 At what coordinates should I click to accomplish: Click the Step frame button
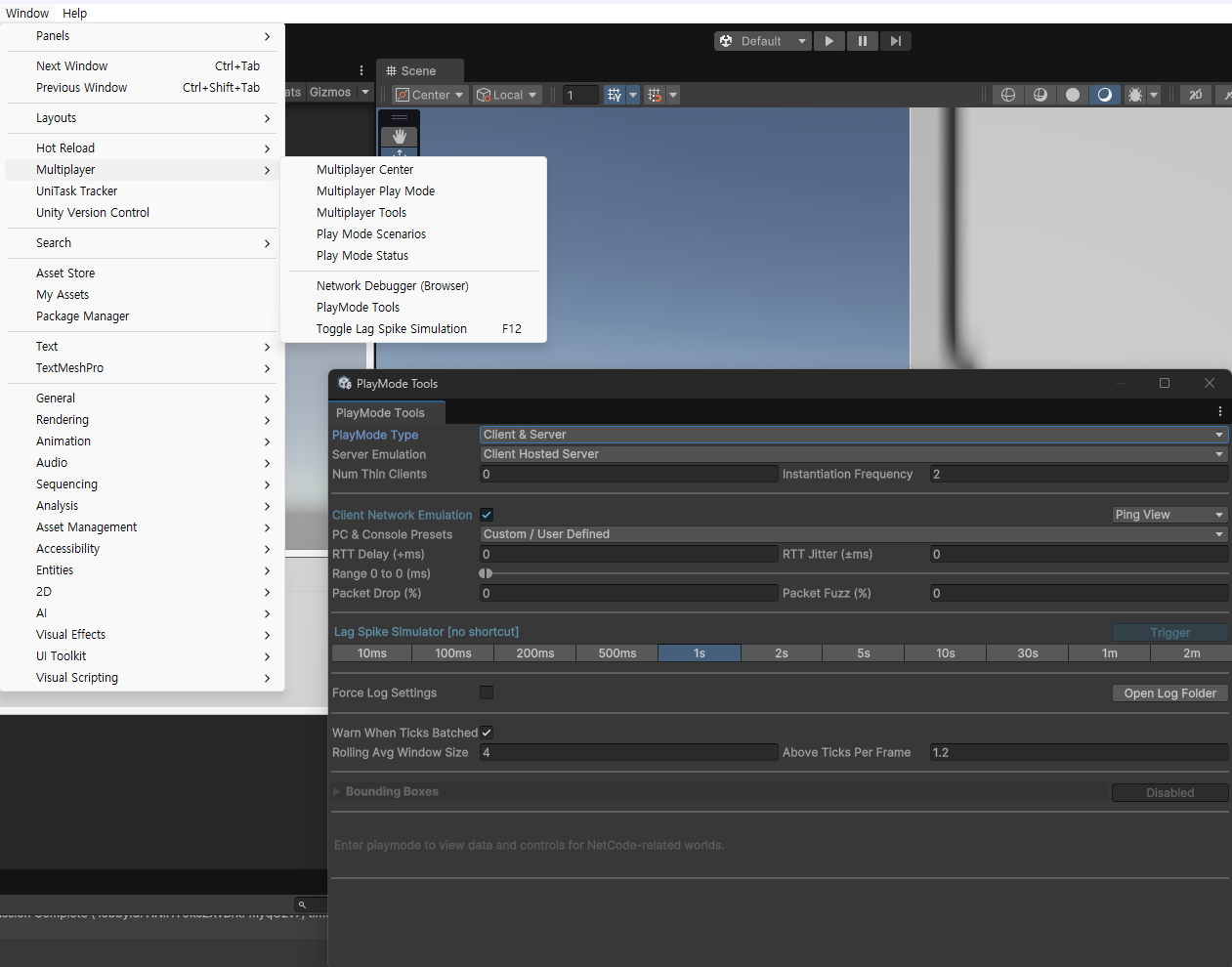point(895,41)
